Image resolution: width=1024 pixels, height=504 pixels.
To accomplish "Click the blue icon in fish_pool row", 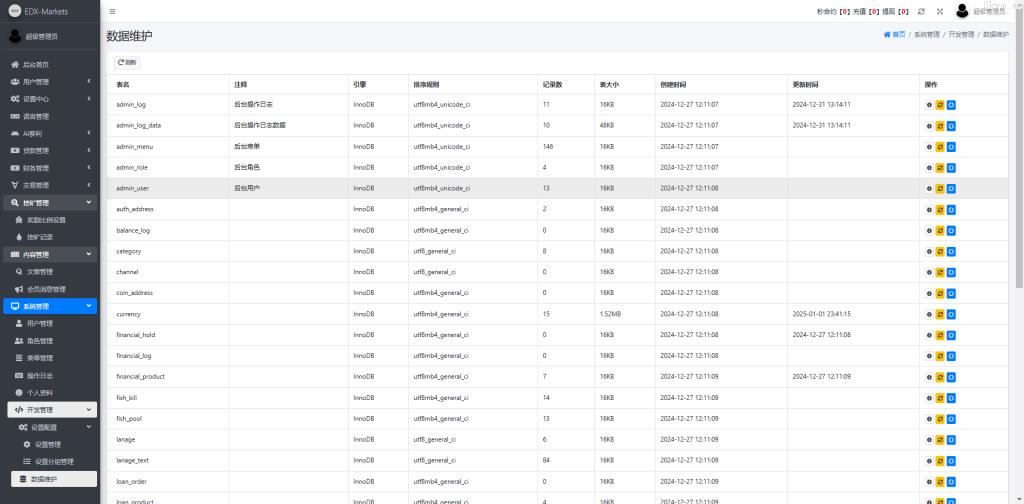I will [951, 418].
